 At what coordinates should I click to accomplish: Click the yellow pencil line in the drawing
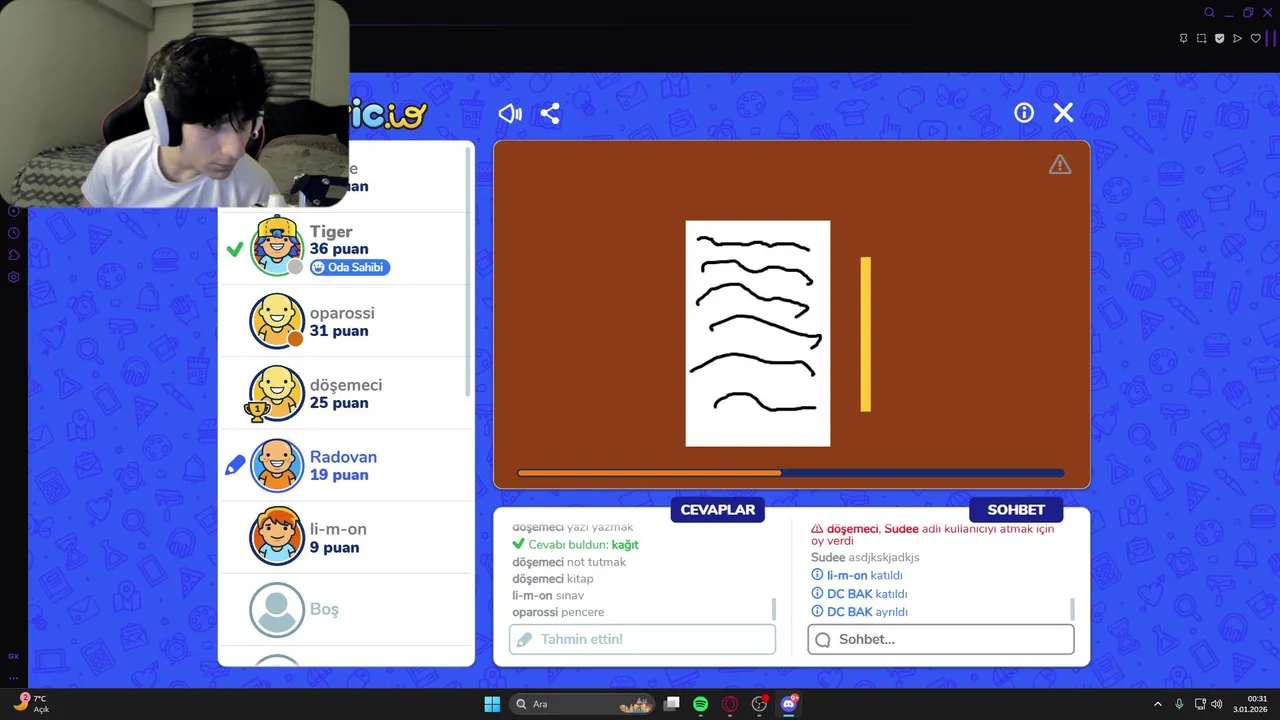866,334
